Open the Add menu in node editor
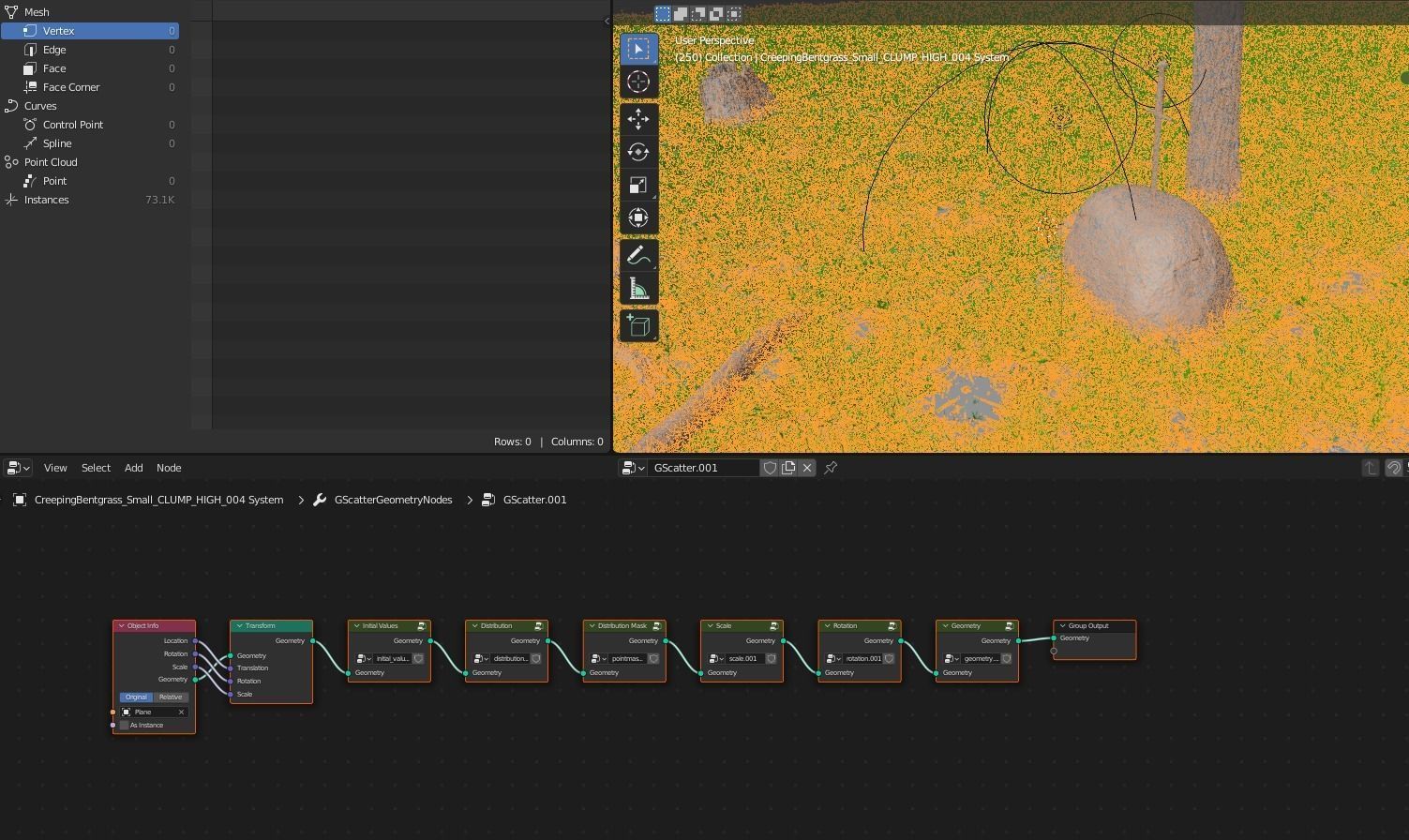Viewport: 1409px width, 840px height. (134, 468)
